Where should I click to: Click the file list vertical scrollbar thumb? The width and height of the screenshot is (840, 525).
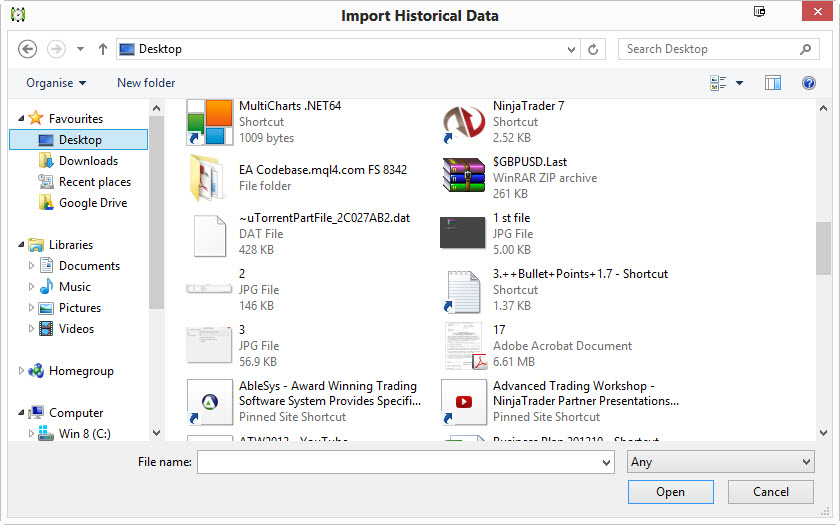(x=823, y=248)
